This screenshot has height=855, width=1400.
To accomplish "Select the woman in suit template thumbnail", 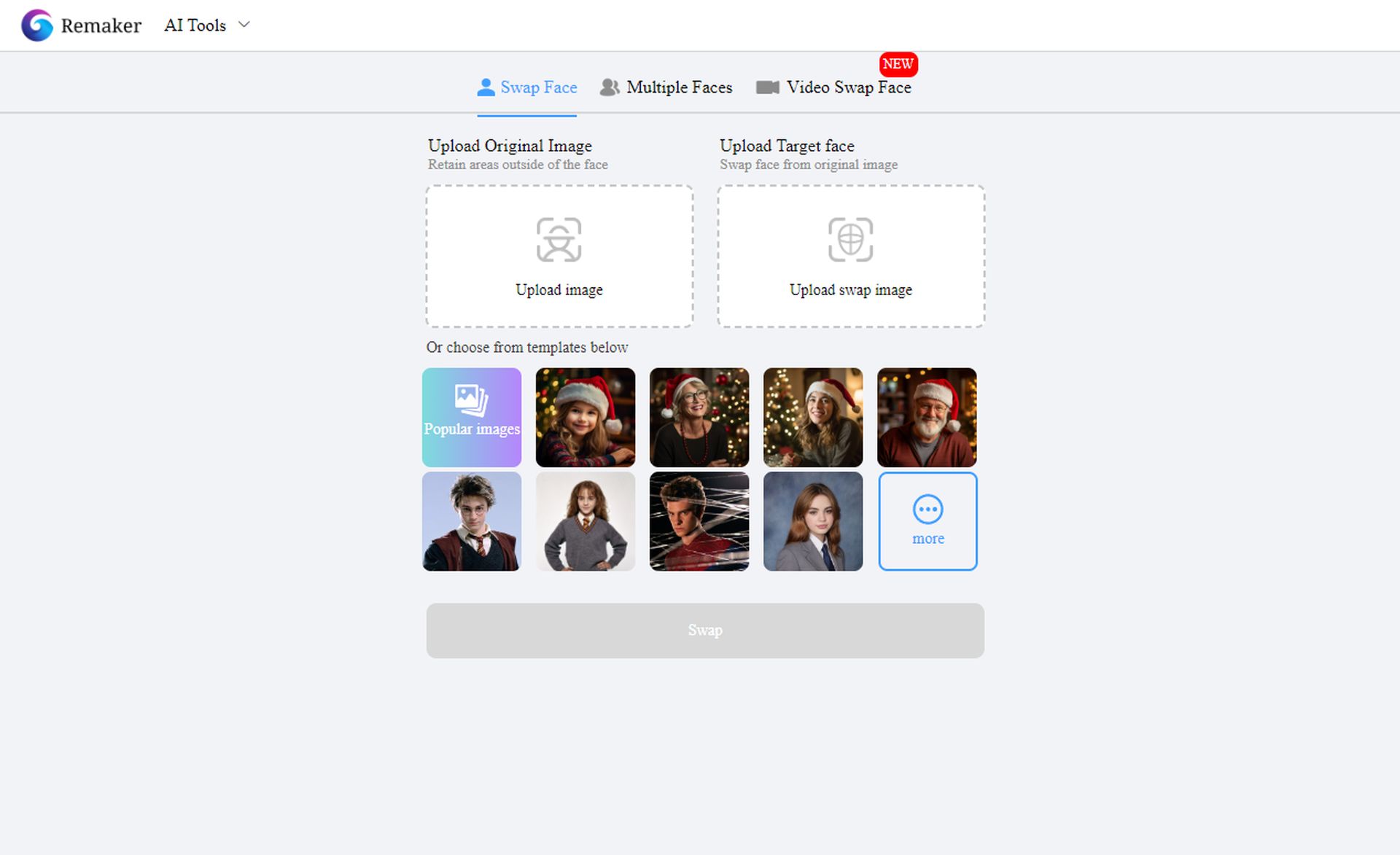I will coord(813,521).
